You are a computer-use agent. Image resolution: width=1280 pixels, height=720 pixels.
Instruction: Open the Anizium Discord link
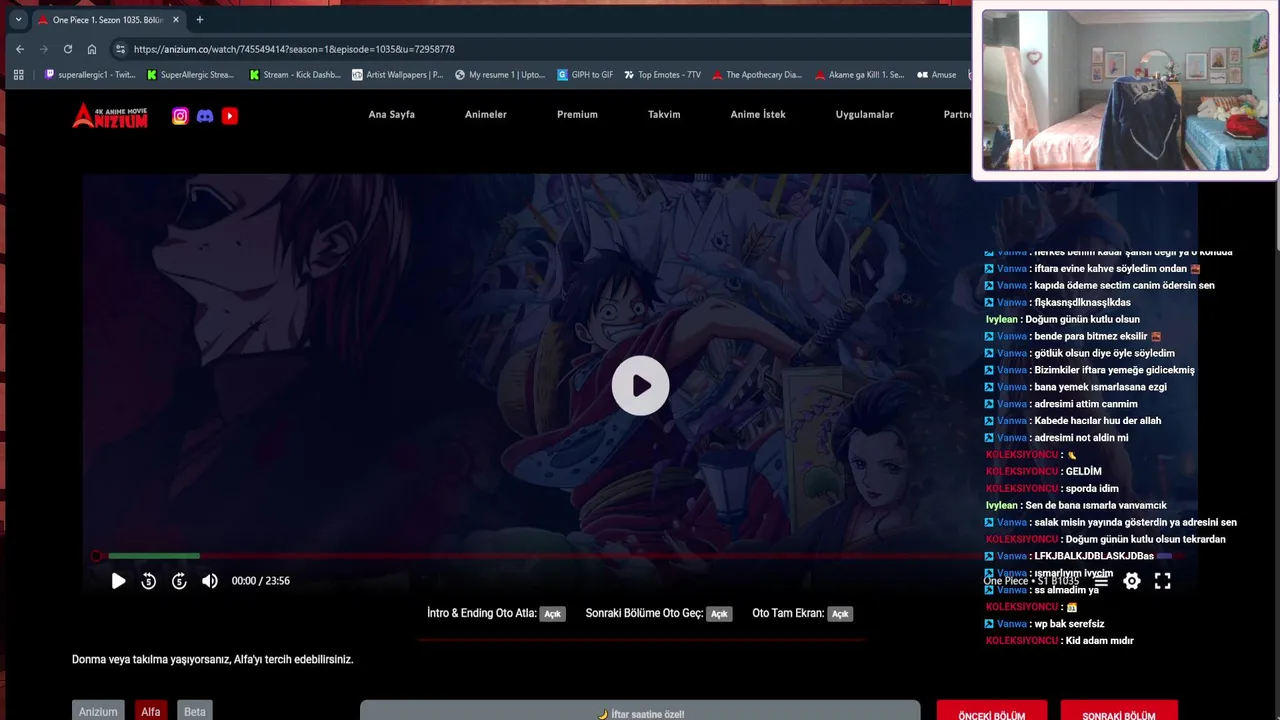point(205,116)
